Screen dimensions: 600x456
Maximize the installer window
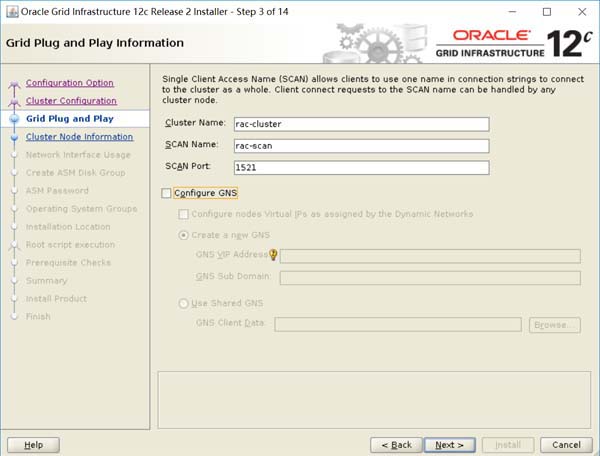click(547, 12)
